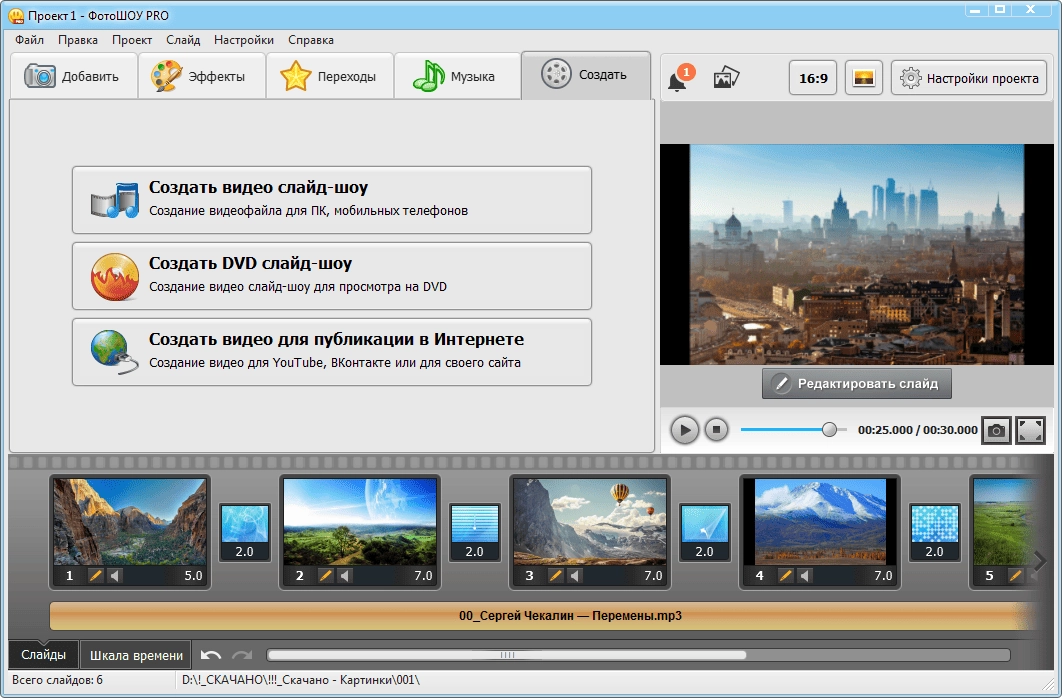
Task: Edit slide 3 with pencil icon
Action: pyautogui.click(x=555, y=575)
